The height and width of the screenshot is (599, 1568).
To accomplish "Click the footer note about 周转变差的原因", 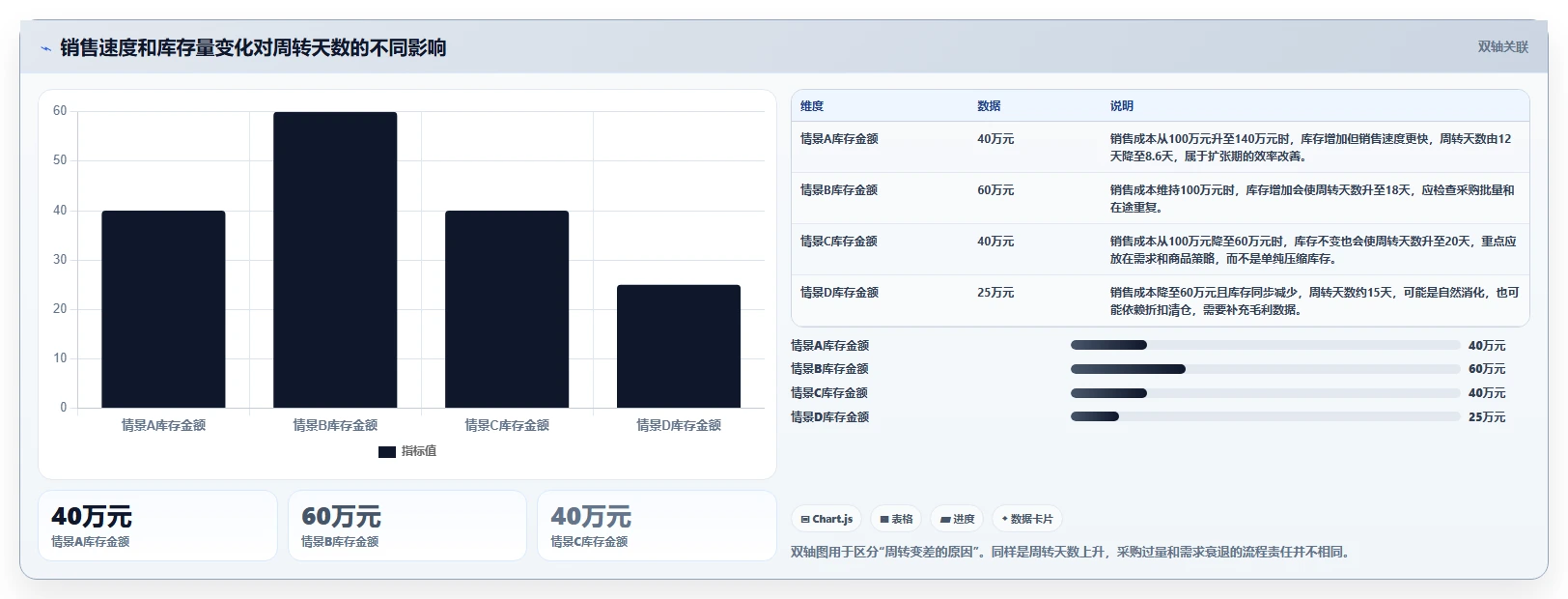I will tap(1072, 553).
